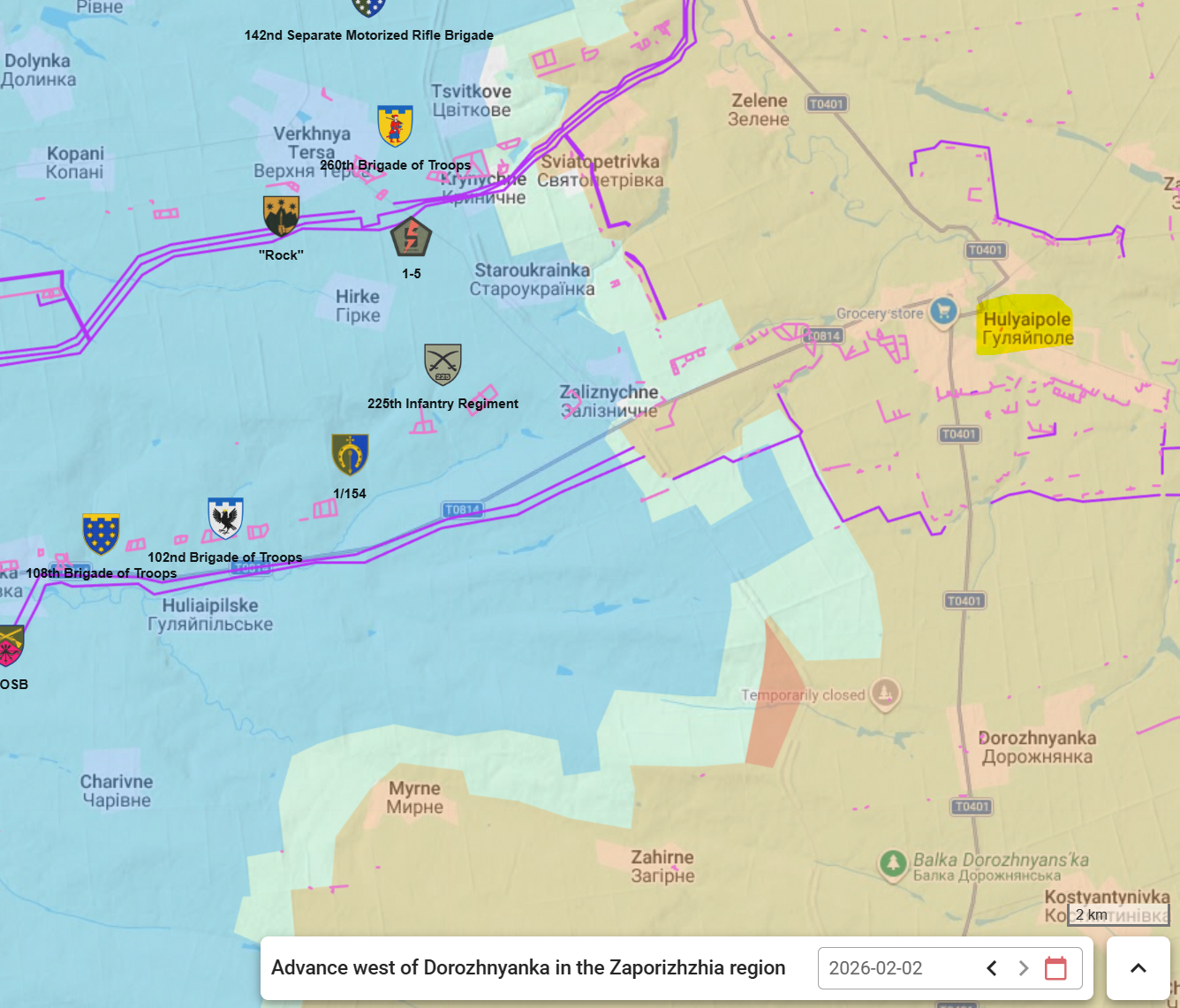Click the 260th Brigade of Troops emblem

click(395, 125)
